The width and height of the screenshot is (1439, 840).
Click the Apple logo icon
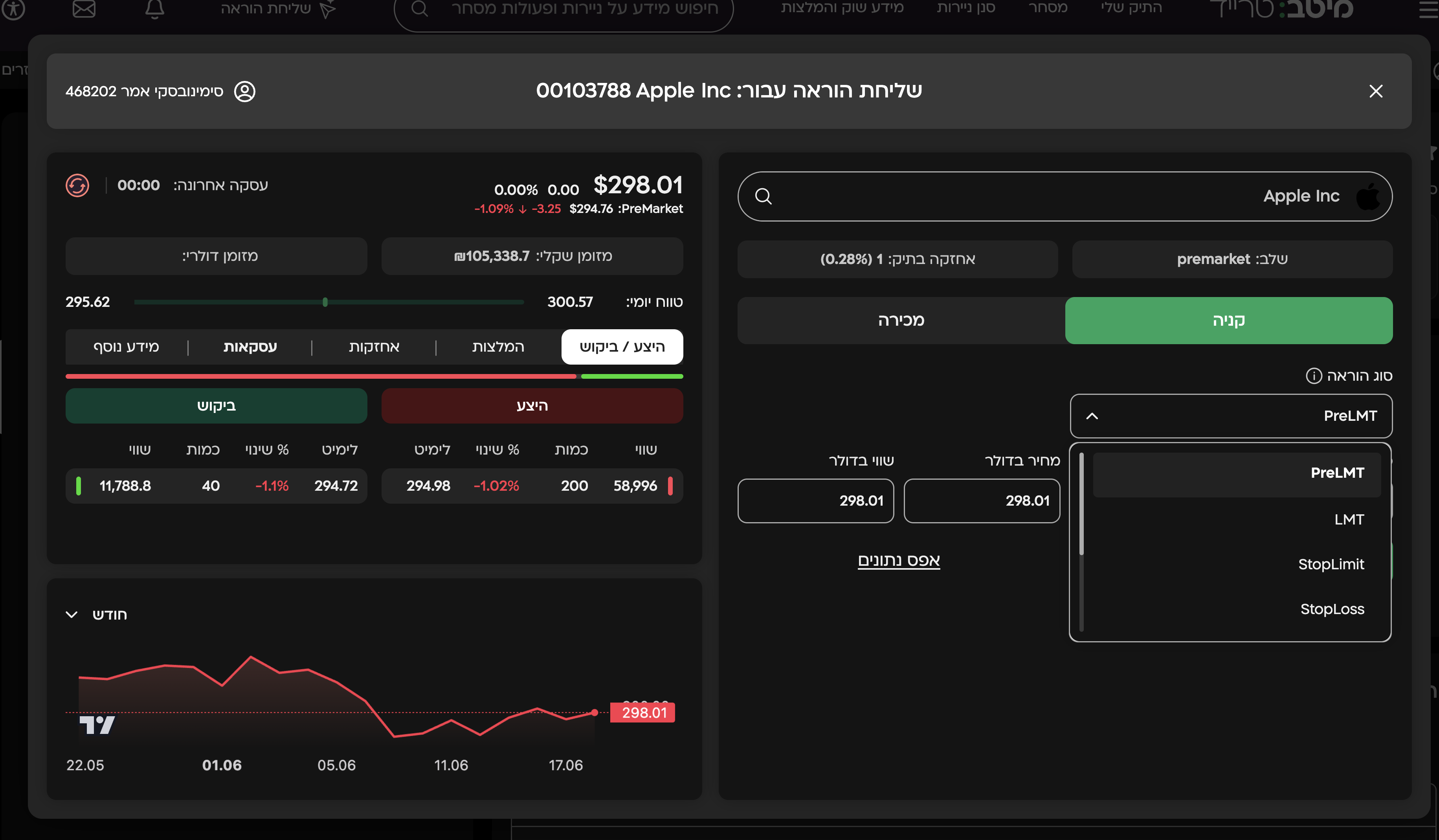(1368, 196)
